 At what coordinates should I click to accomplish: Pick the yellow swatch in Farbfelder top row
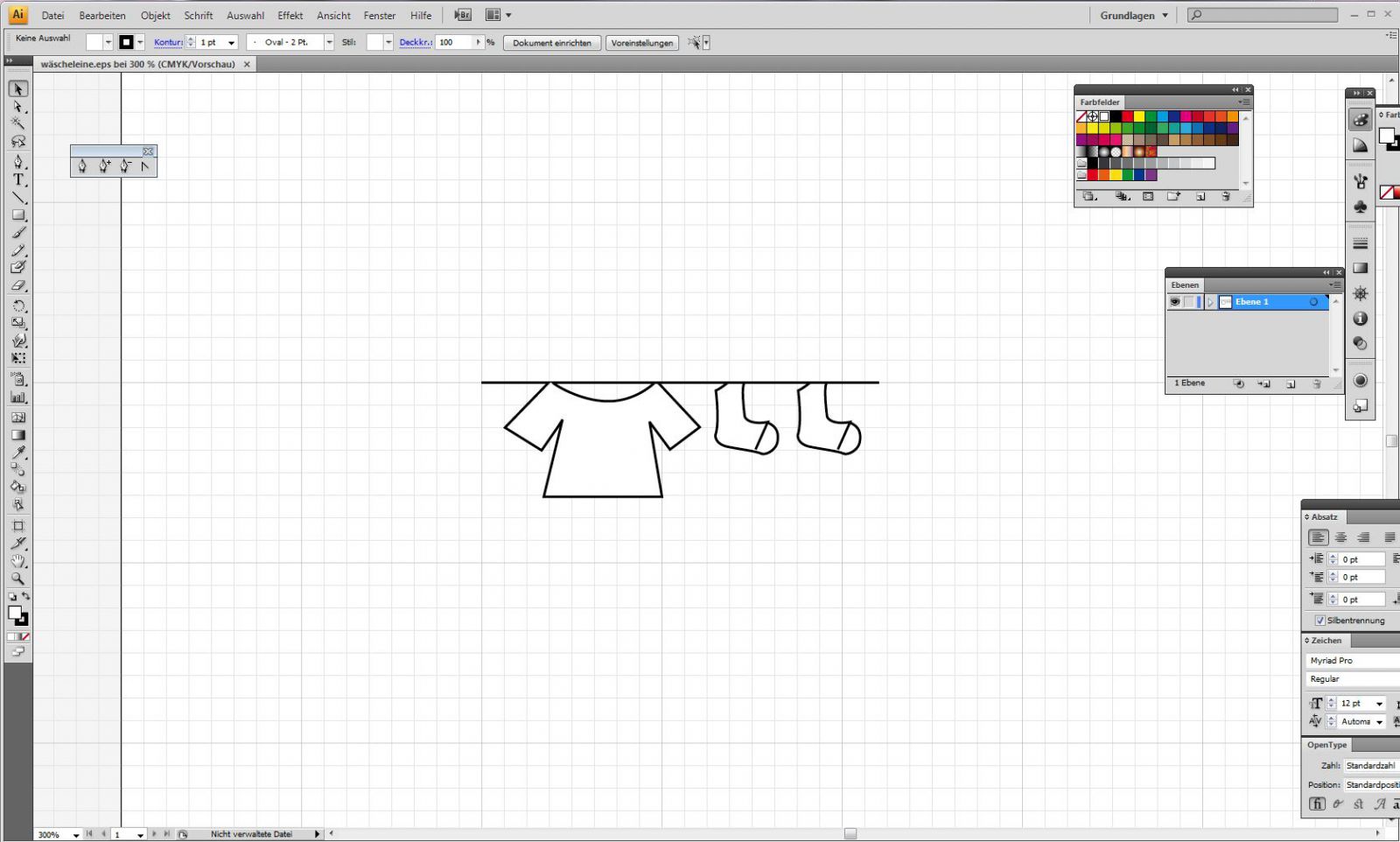[1139, 116]
